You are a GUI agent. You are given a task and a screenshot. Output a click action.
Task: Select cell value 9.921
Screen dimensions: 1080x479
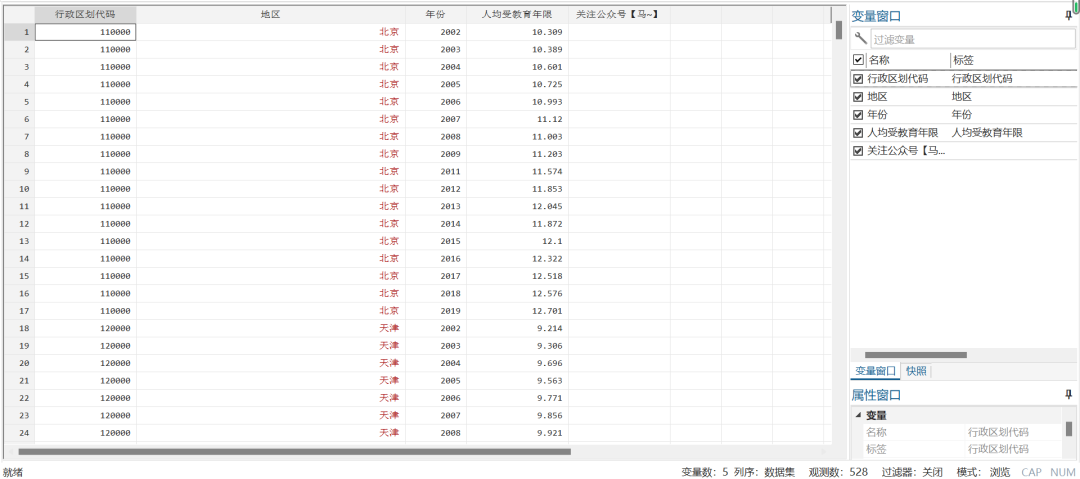click(x=517, y=433)
